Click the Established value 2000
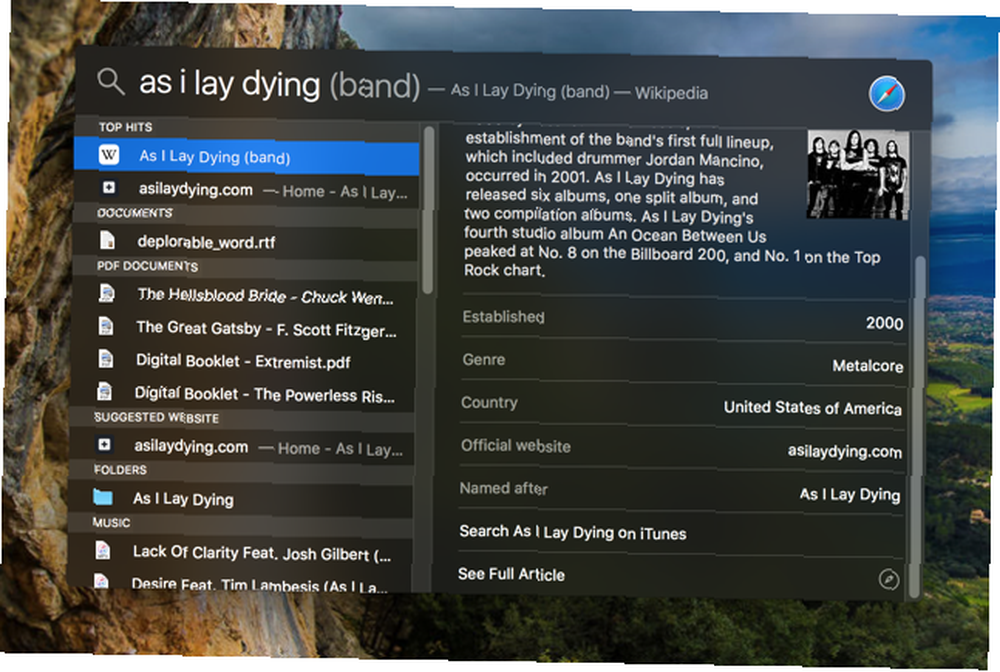The image size is (1000, 672). click(x=884, y=323)
